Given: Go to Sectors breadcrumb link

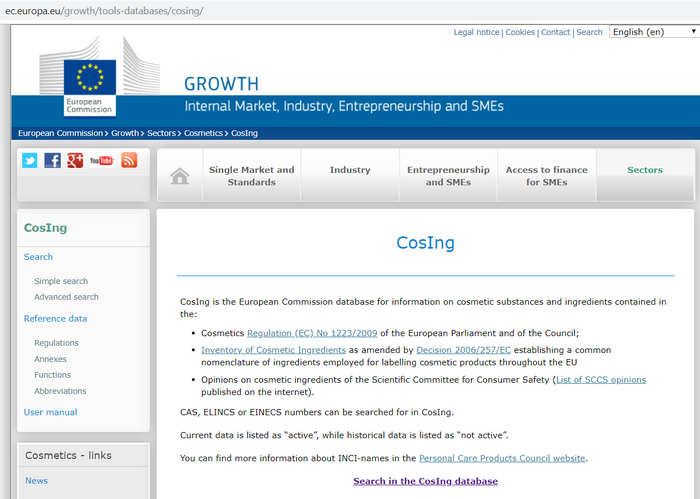Looking at the screenshot, I should pyautogui.click(x=161, y=133).
